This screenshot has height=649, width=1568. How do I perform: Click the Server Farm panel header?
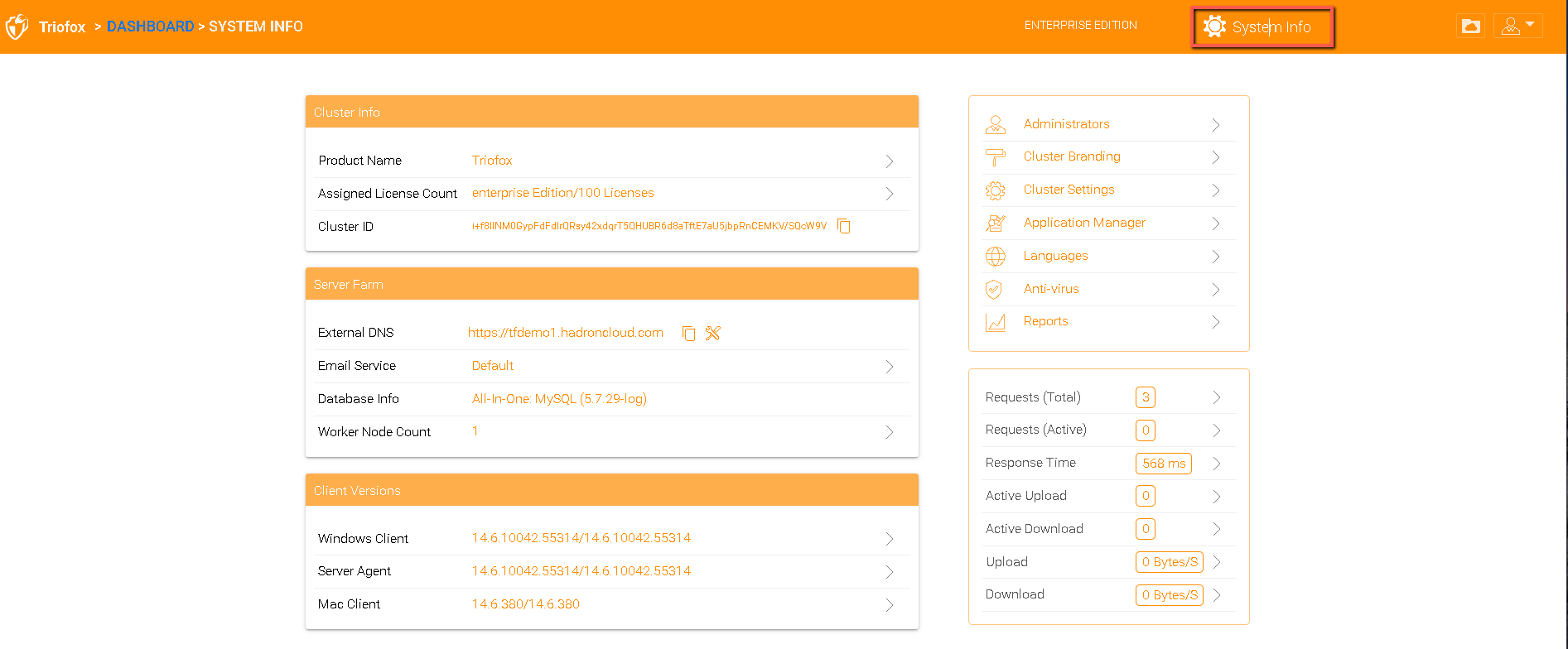click(612, 284)
